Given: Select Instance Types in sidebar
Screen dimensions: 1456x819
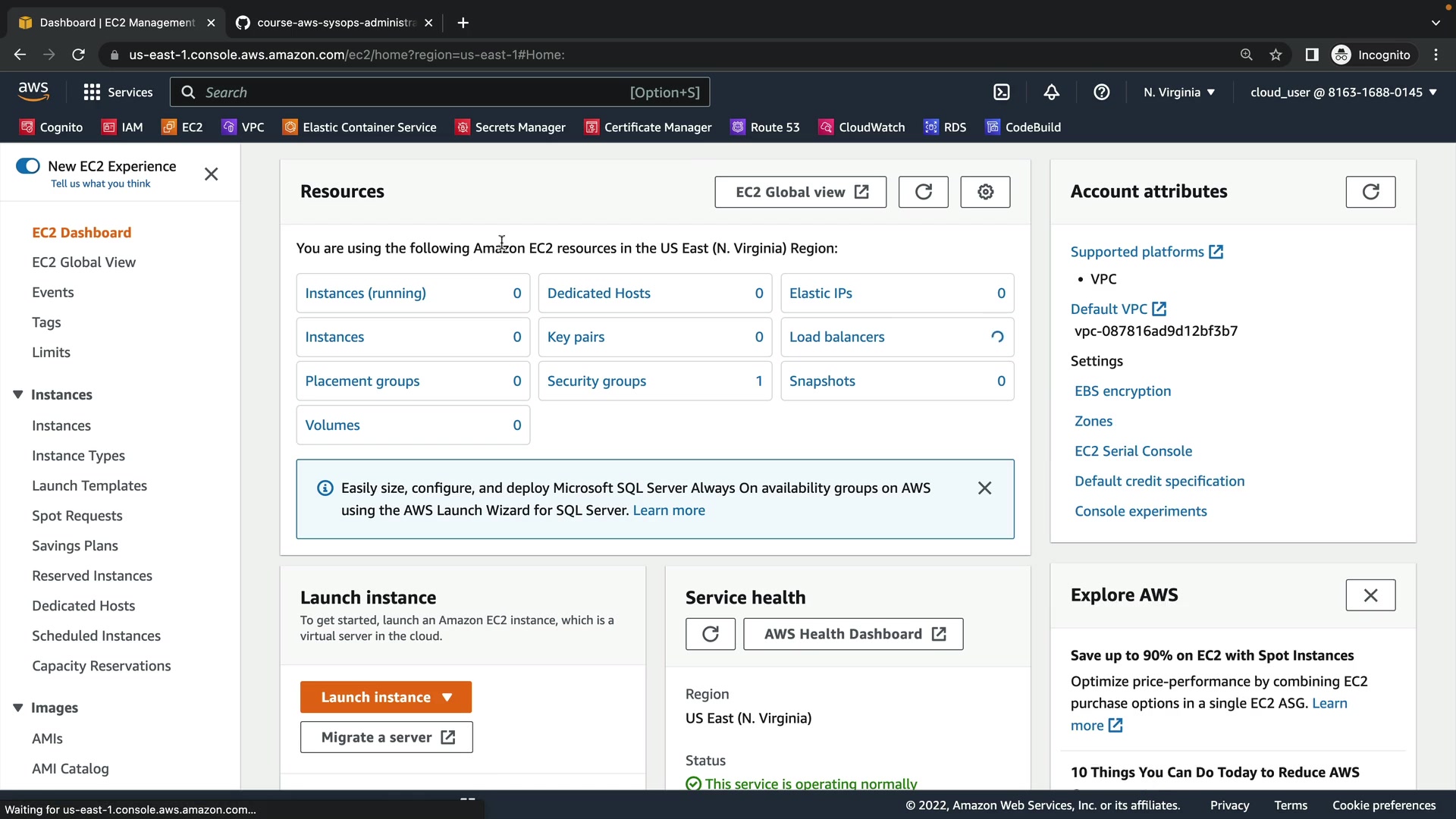Looking at the screenshot, I should pos(78,456).
